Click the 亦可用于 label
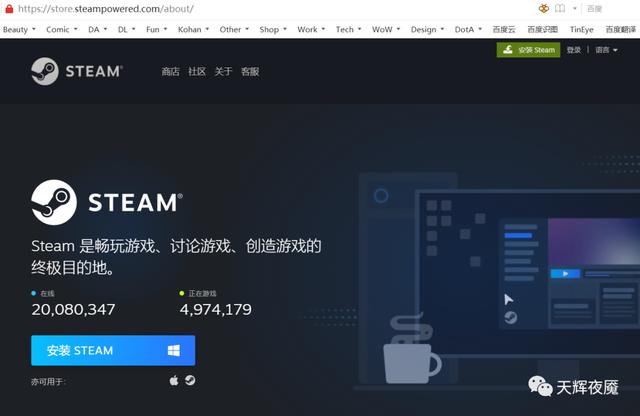The height and width of the screenshot is (416, 640). coord(48,382)
